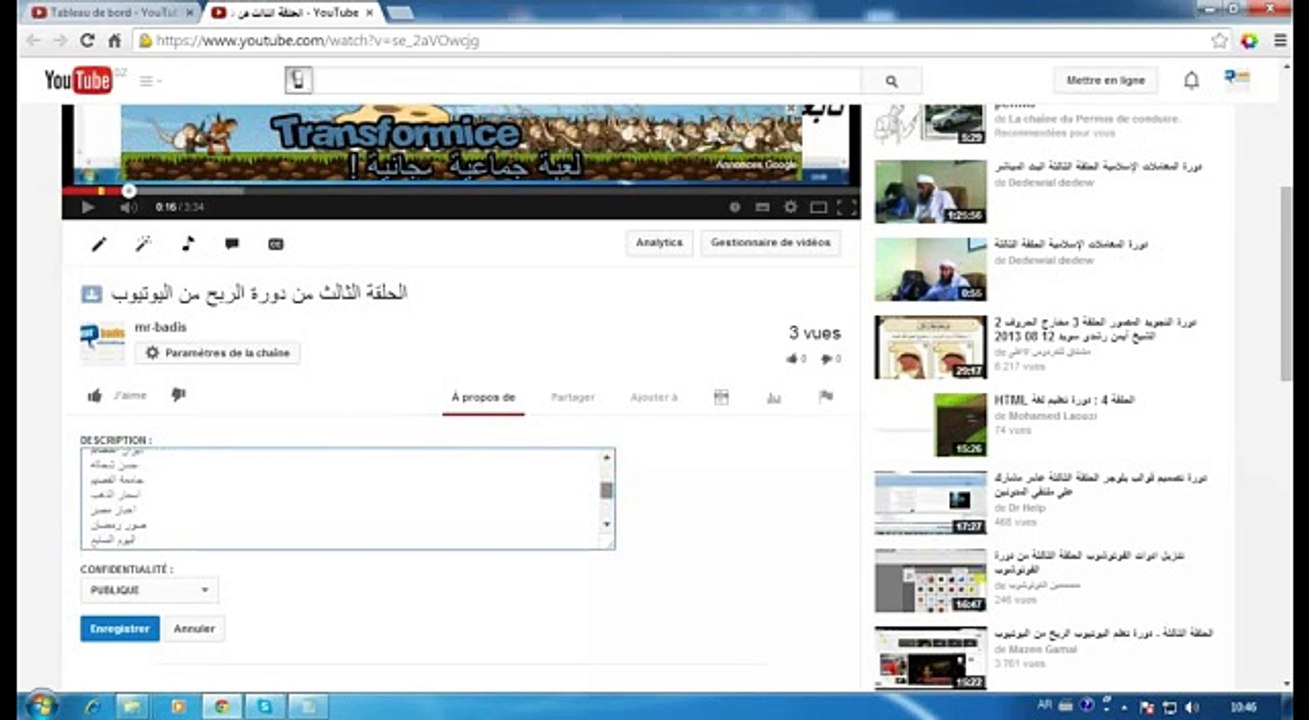The width and height of the screenshot is (1309, 720).
Task: Play the video
Action: tap(87, 207)
